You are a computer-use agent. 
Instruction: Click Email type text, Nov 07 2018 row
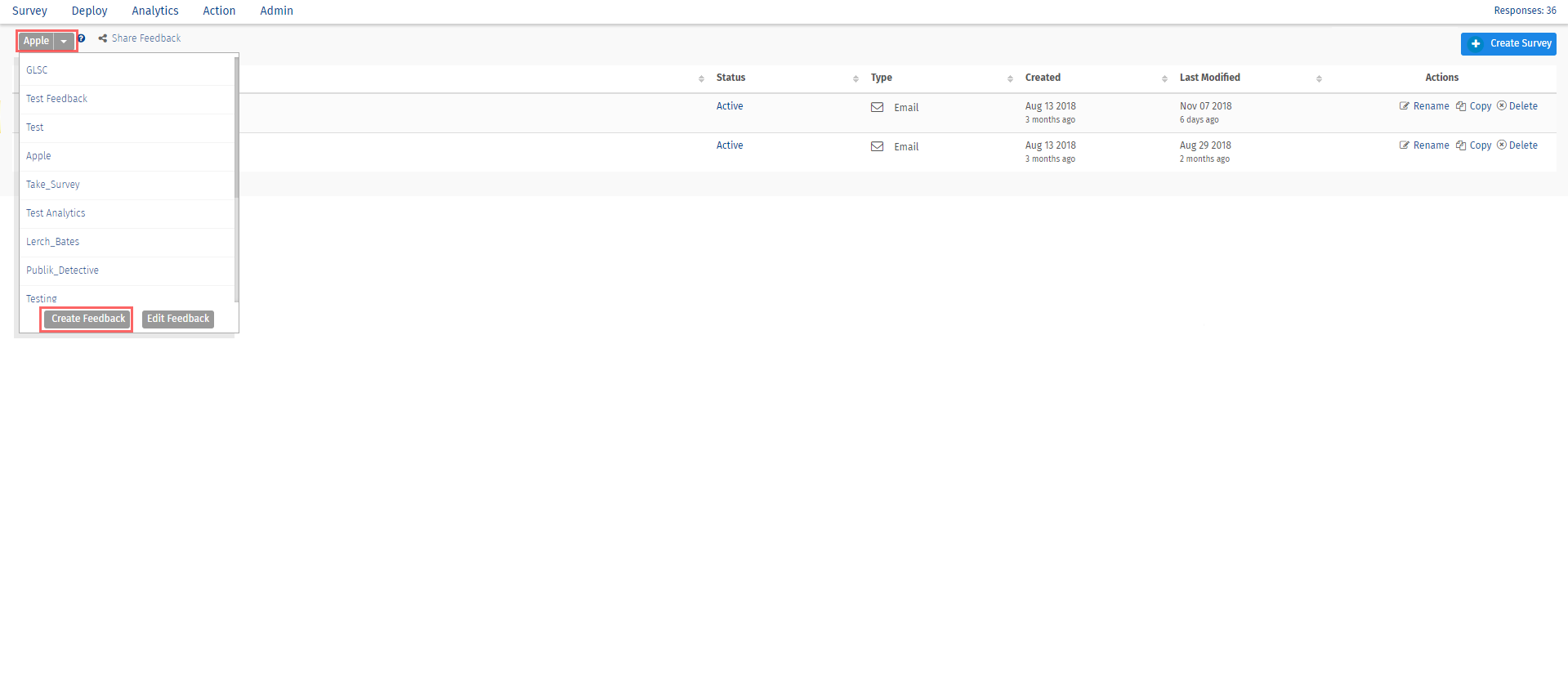point(906,108)
